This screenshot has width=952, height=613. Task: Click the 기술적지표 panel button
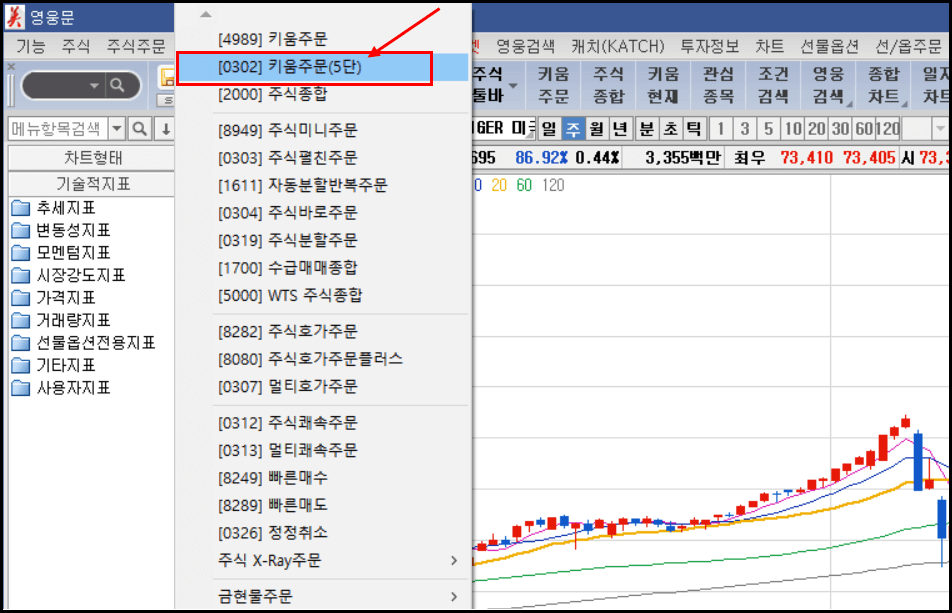(x=92, y=184)
